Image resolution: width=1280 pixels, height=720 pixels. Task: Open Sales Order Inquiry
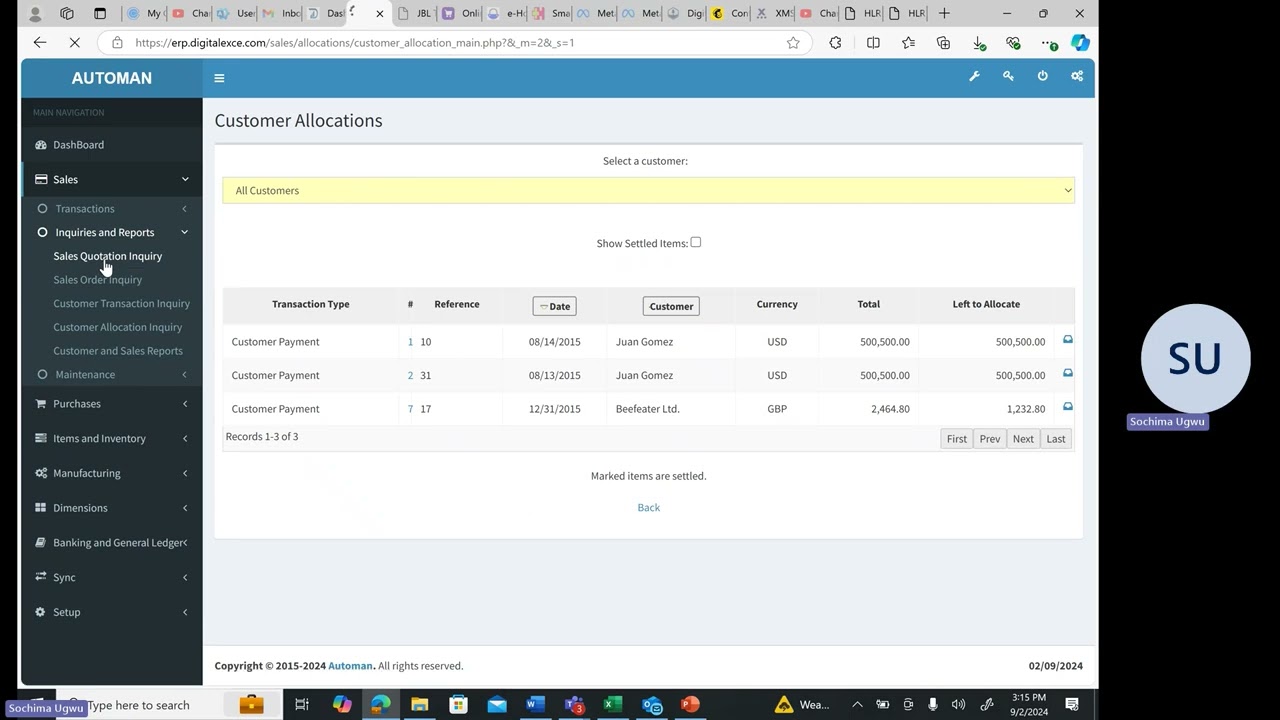(x=97, y=279)
